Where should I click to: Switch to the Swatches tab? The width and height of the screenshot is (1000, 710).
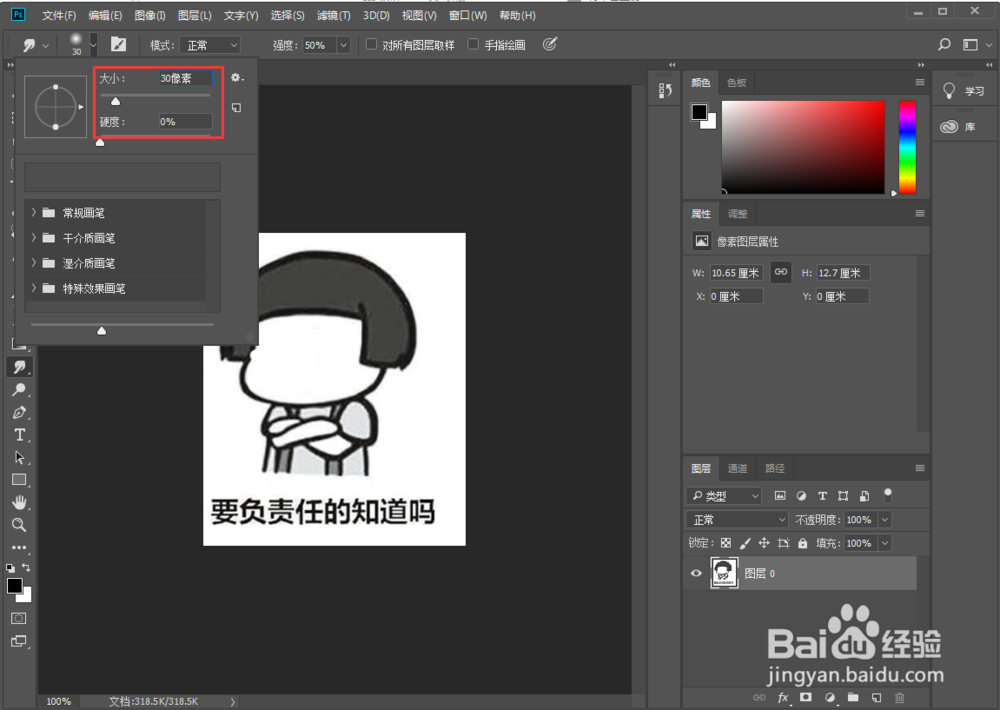[x=737, y=82]
